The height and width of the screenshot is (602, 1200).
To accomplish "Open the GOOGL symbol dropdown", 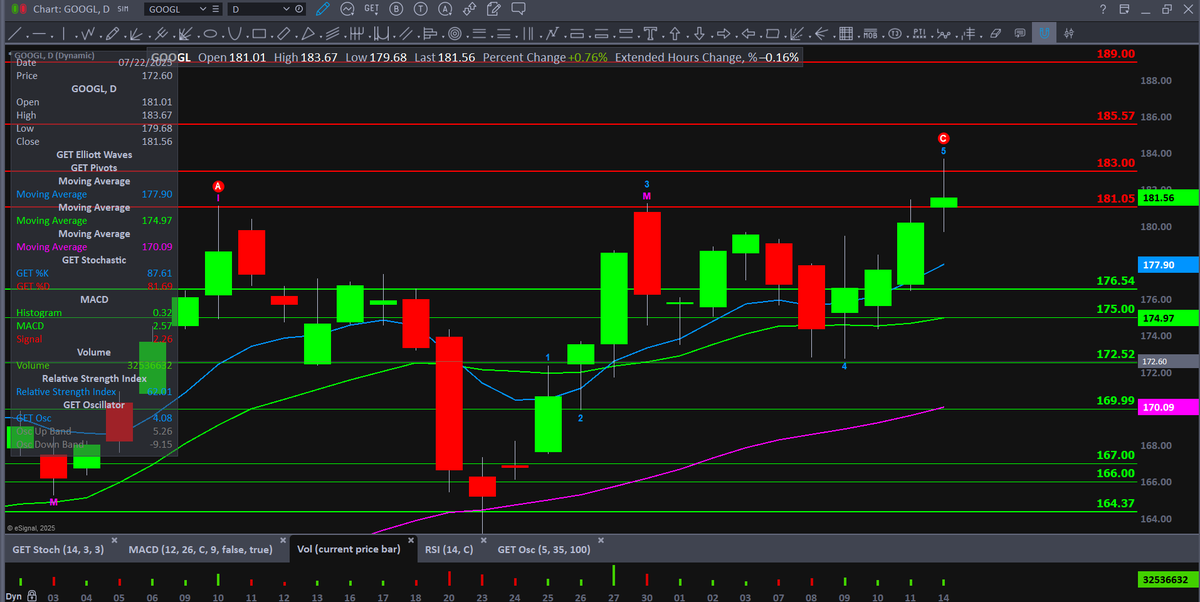I will 202,9.
